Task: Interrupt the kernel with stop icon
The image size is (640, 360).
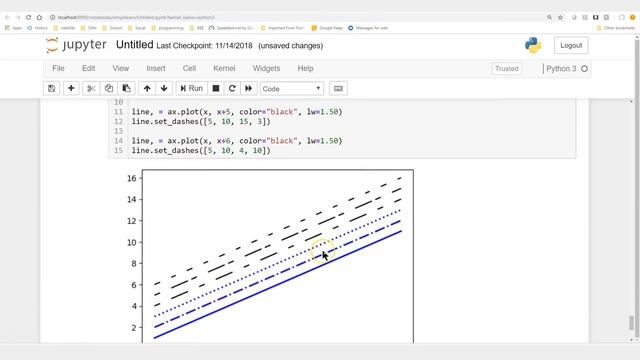Action: click(x=216, y=89)
